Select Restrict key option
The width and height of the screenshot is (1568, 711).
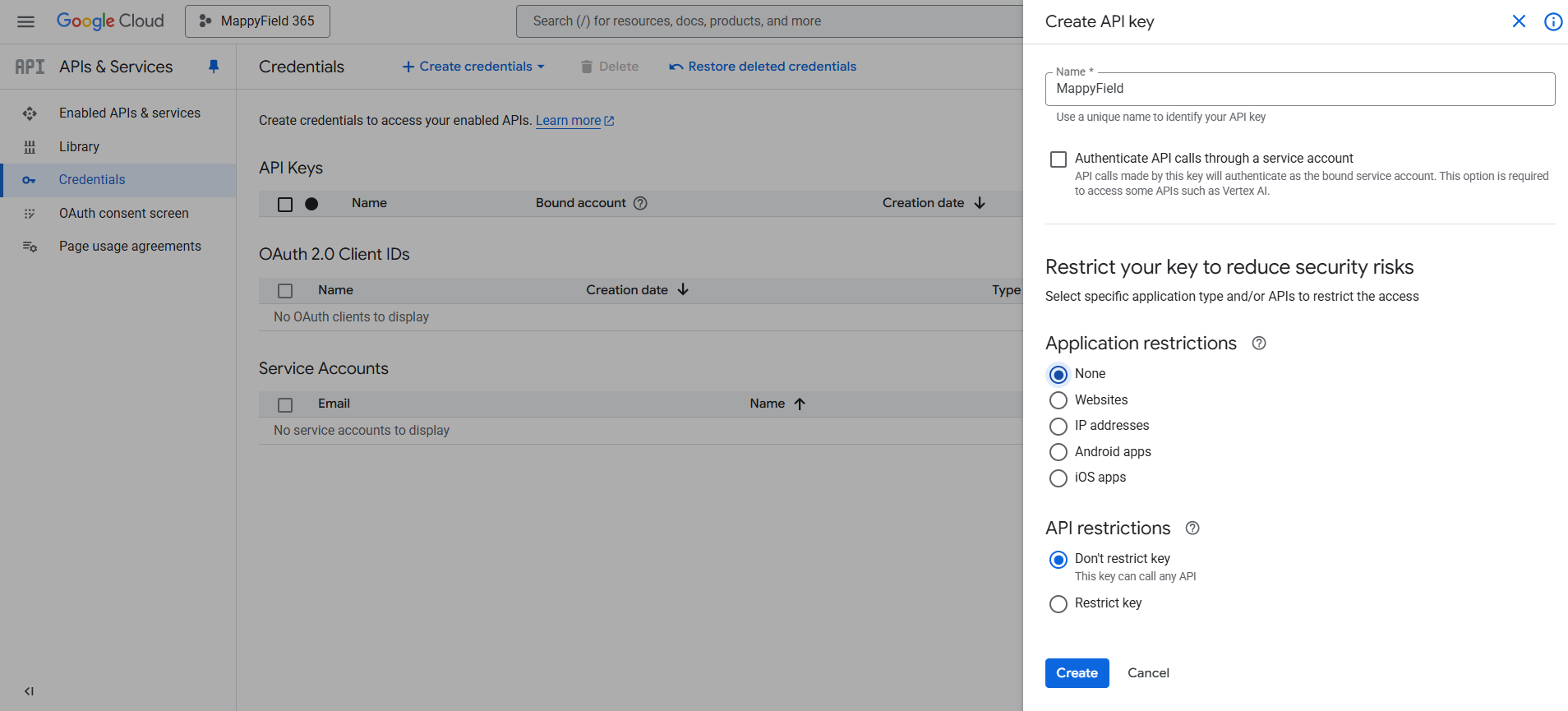[1058, 604]
